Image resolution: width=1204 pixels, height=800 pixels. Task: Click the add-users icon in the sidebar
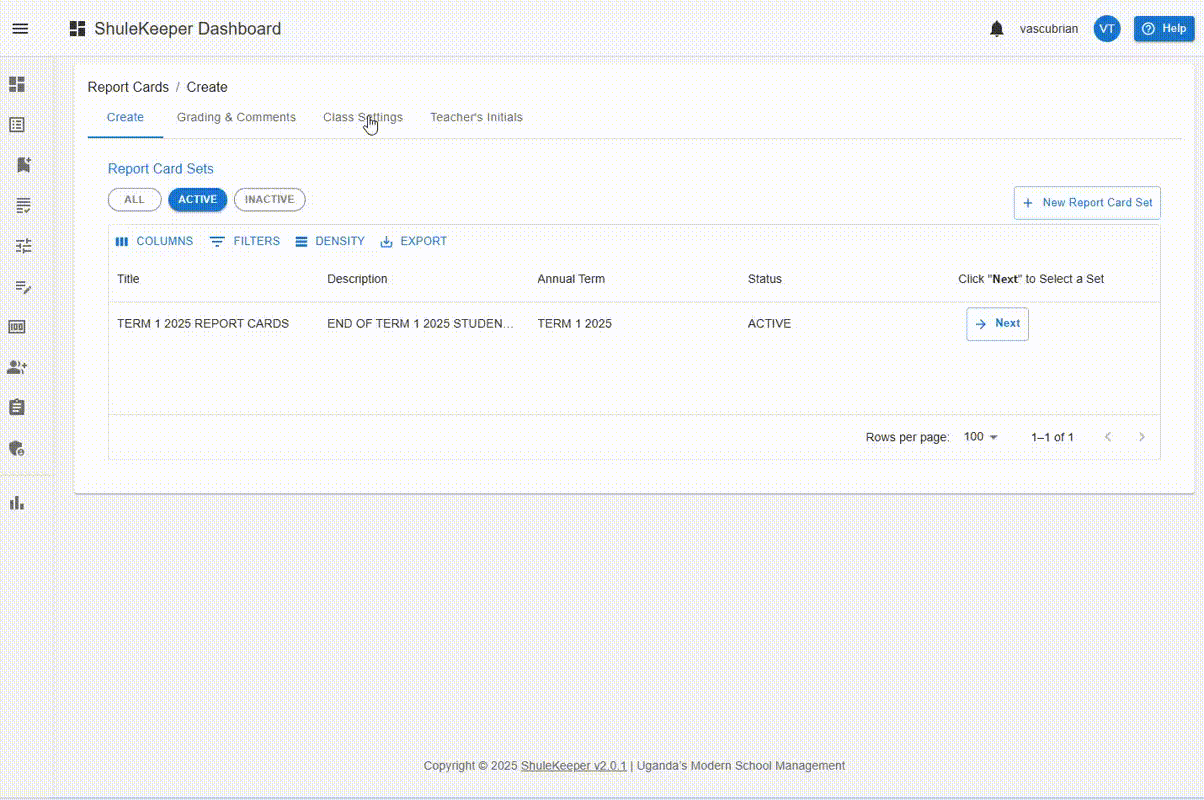(17, 367)
